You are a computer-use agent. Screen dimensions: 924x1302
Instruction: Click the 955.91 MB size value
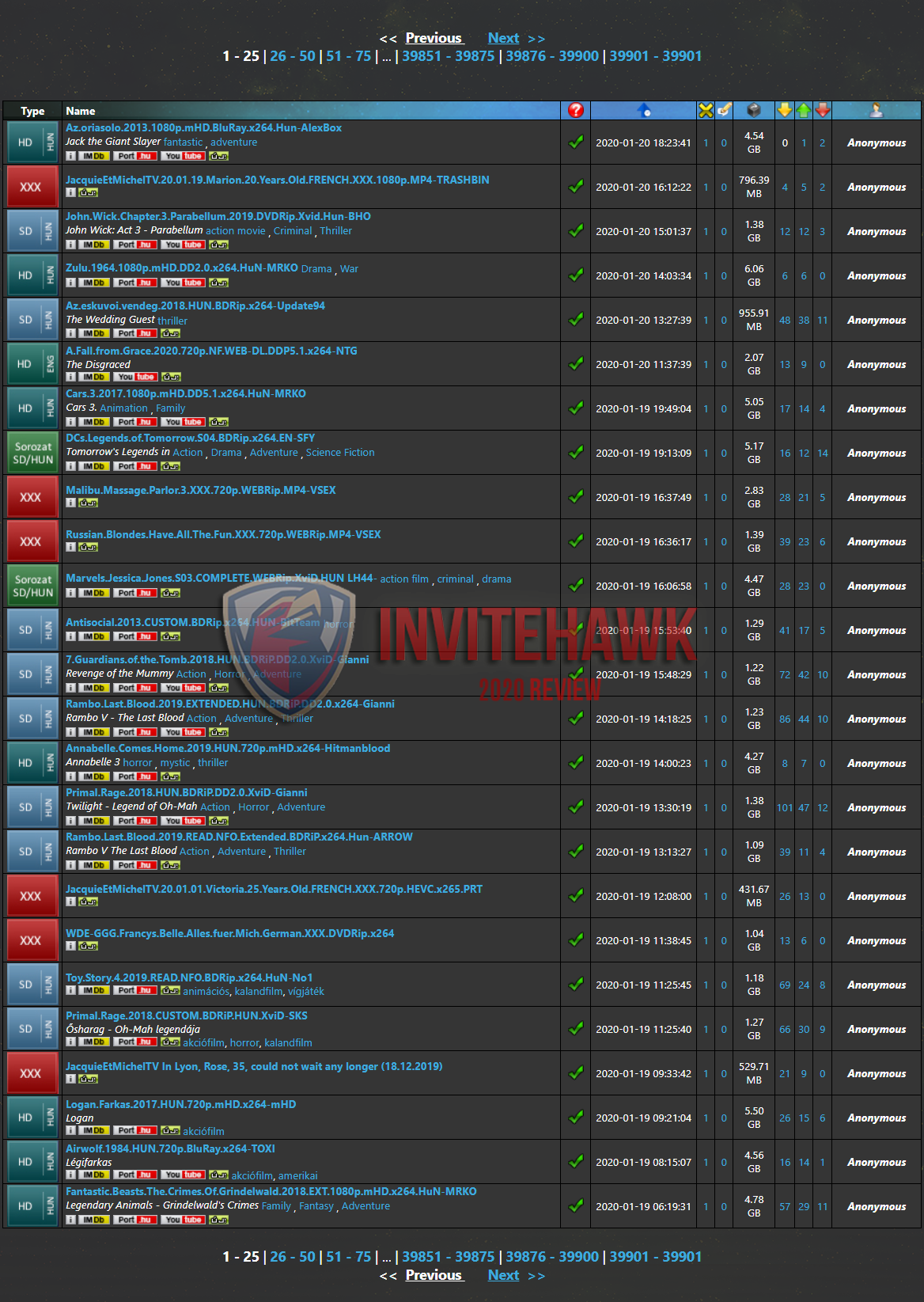tap(754, 320)
